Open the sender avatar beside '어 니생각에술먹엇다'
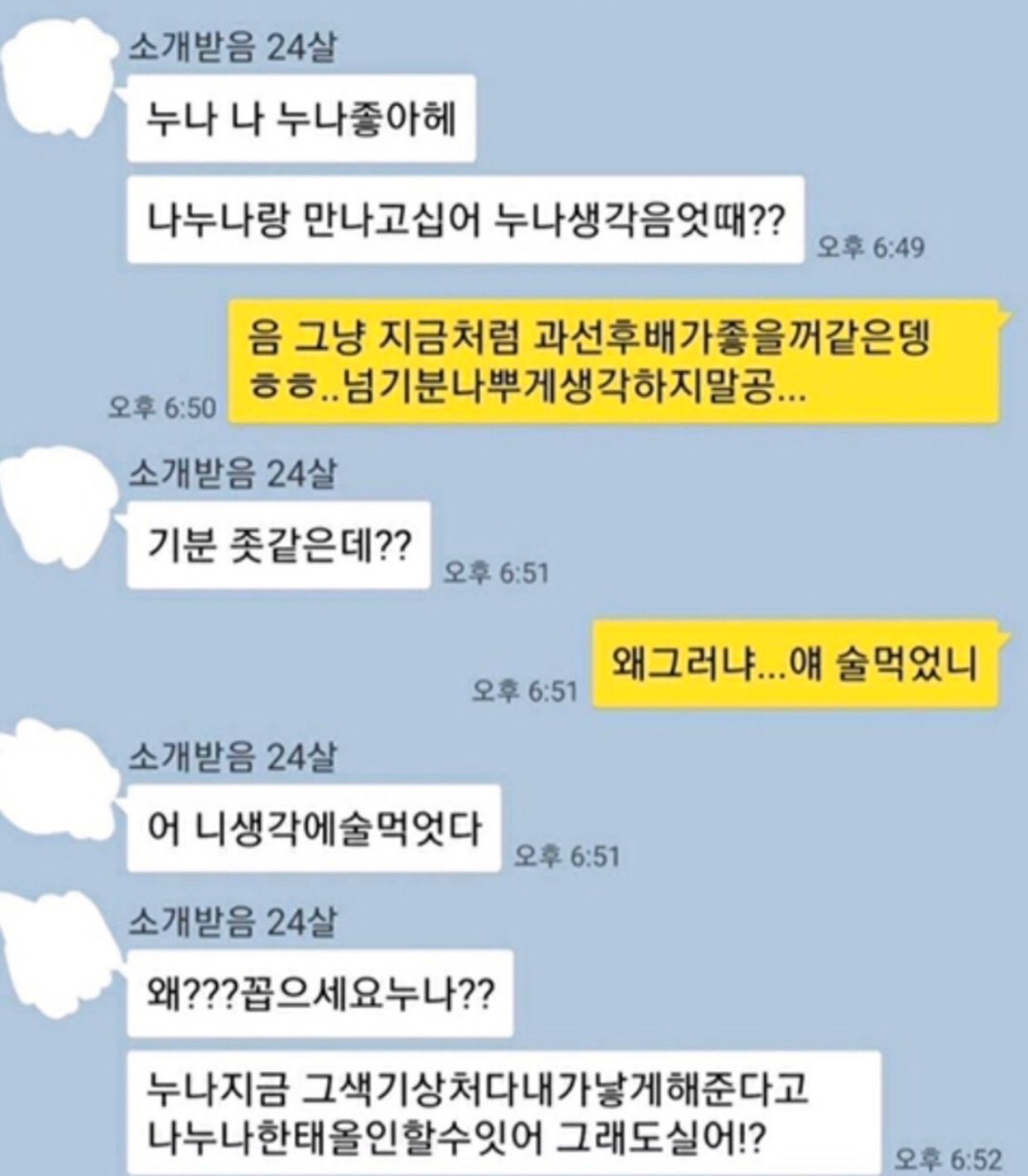The image size is (1028, 1176). pyautogui.click(x=56, y=785)
